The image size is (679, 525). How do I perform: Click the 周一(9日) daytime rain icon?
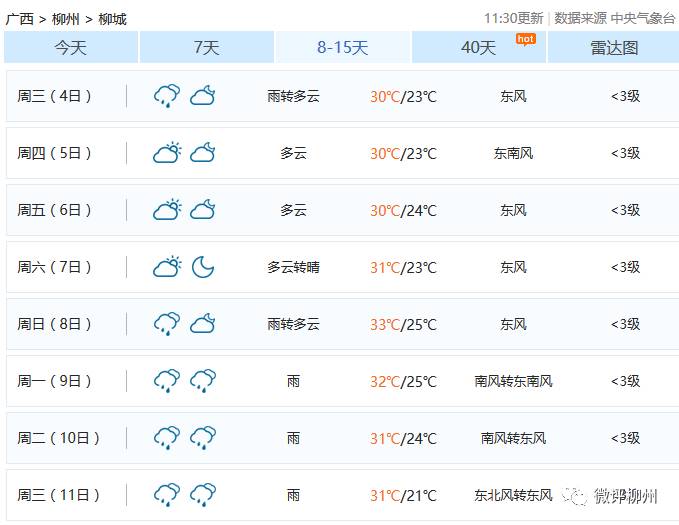coord(167,381)
